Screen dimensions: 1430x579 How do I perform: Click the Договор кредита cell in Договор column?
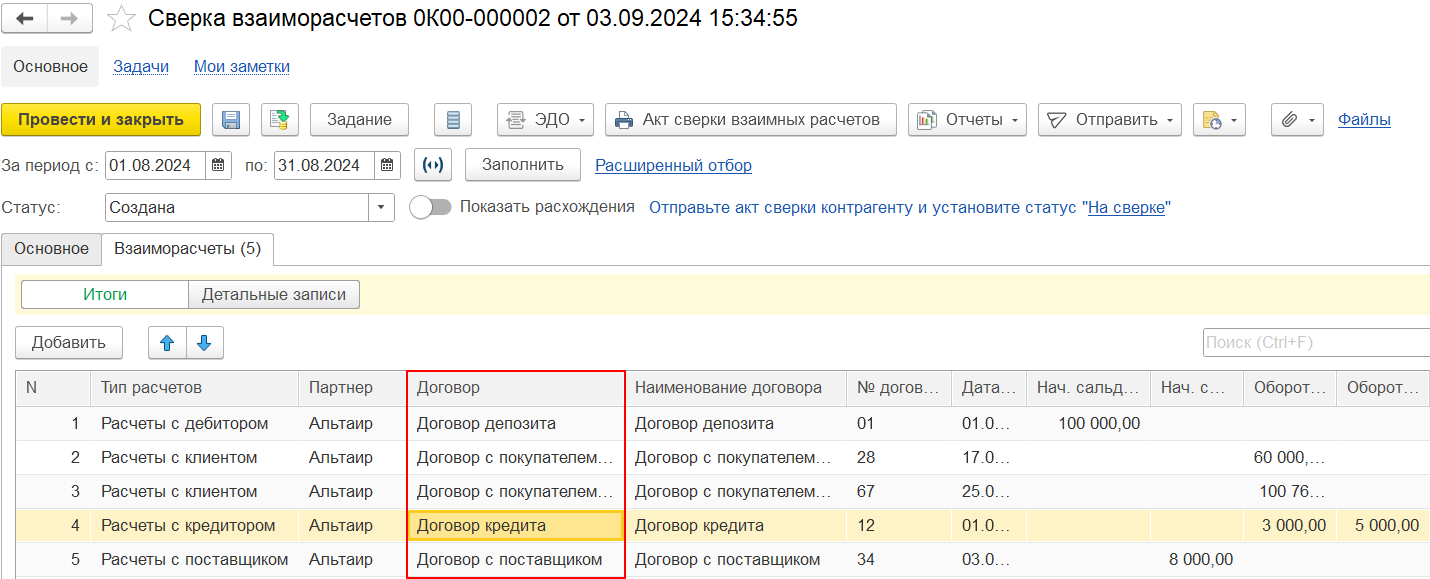click(516, 526)
